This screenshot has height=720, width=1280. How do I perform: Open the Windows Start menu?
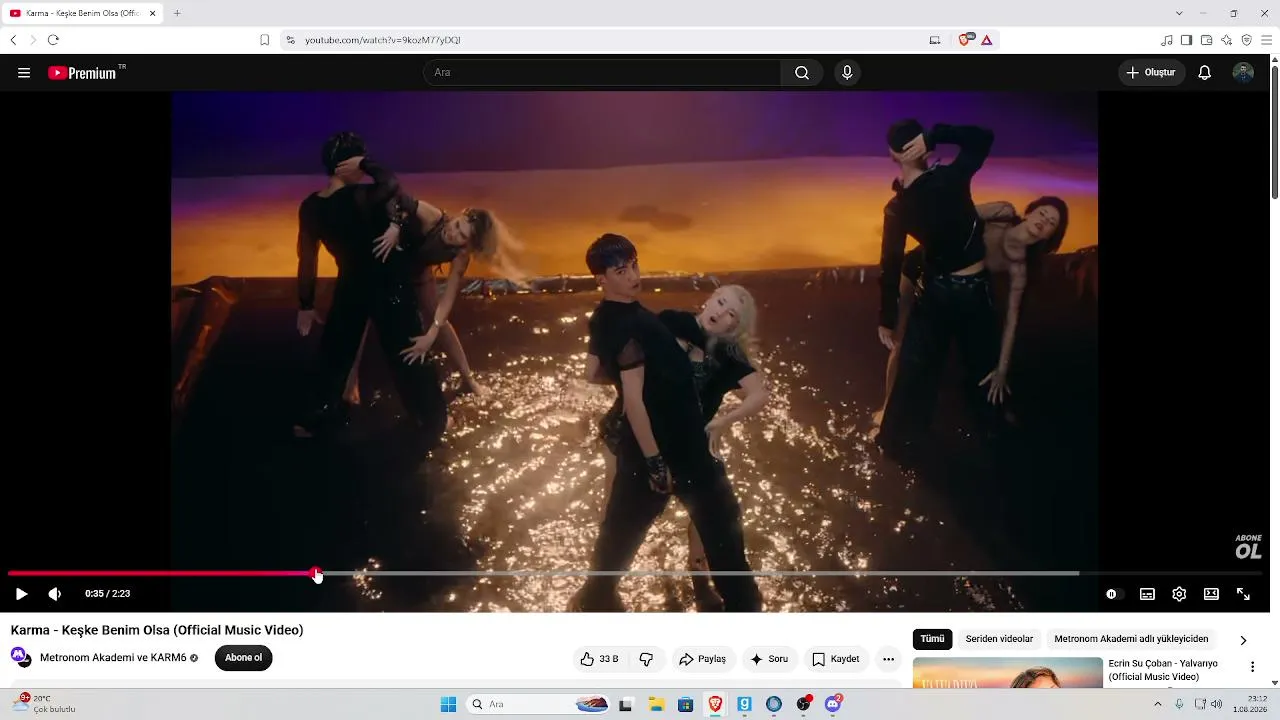click(x=448, y=704)
